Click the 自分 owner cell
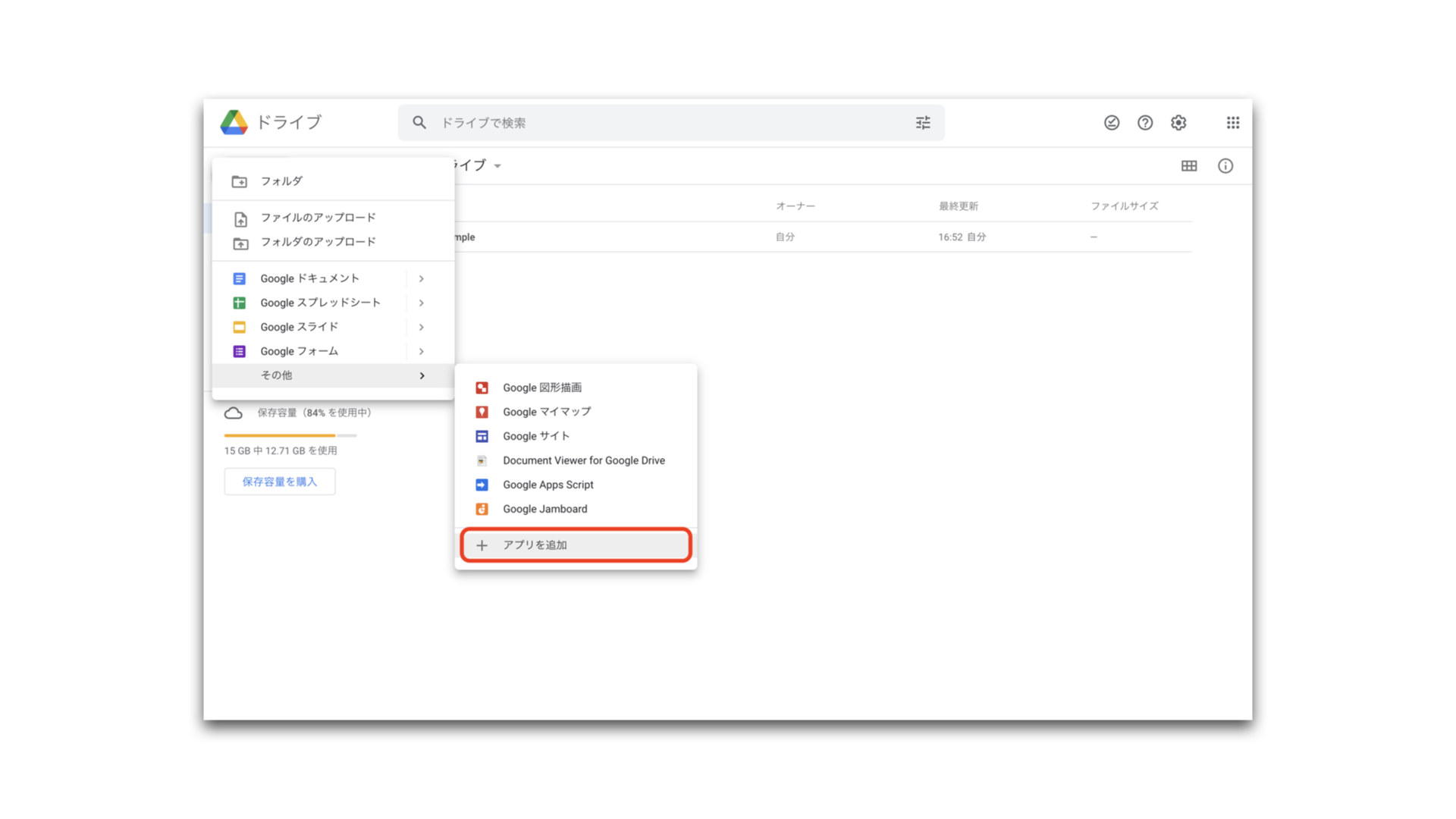Image resolution: width=1456 pixels, height=819 pixels. 785,237
